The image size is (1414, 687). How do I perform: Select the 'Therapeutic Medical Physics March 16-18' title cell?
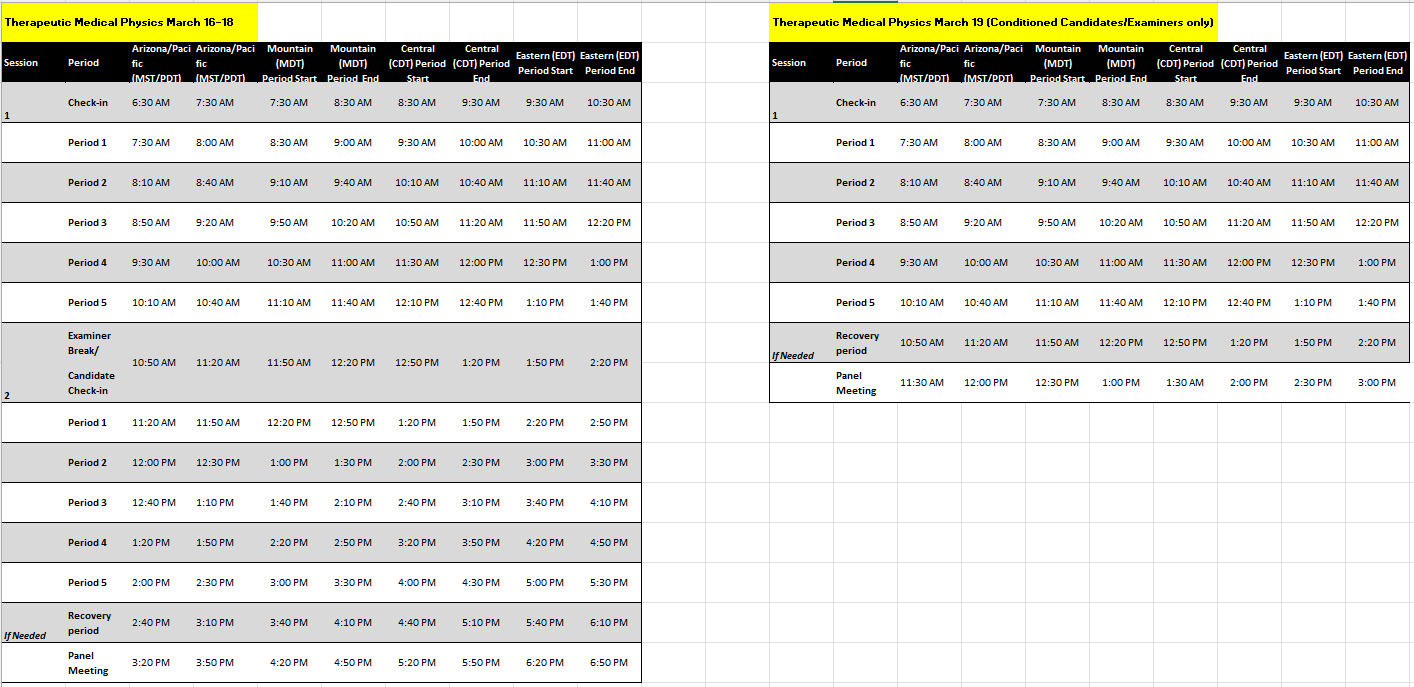point(129,22)
